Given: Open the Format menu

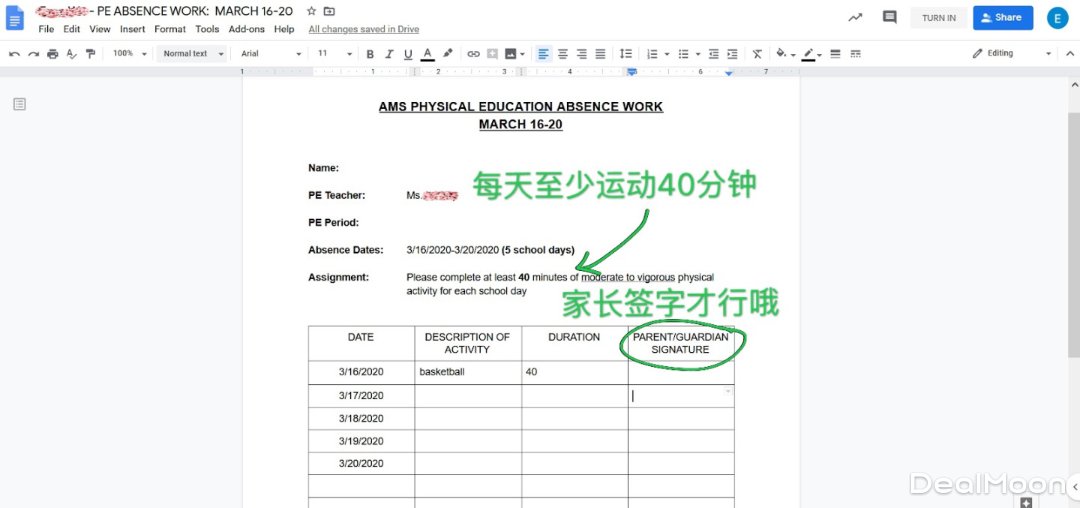Looking at the screenshot, I should pyautogui.click(x=170, y=29).
